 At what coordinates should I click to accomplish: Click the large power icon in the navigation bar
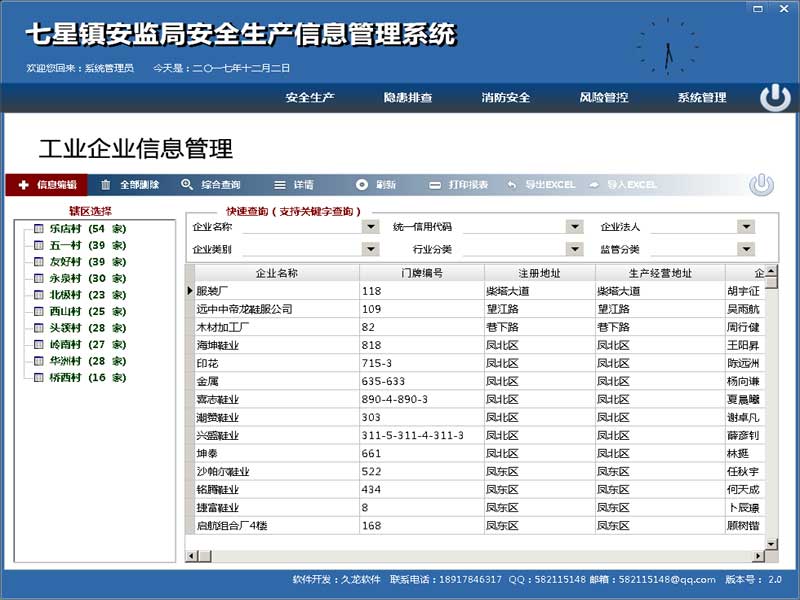pos(774,98)
